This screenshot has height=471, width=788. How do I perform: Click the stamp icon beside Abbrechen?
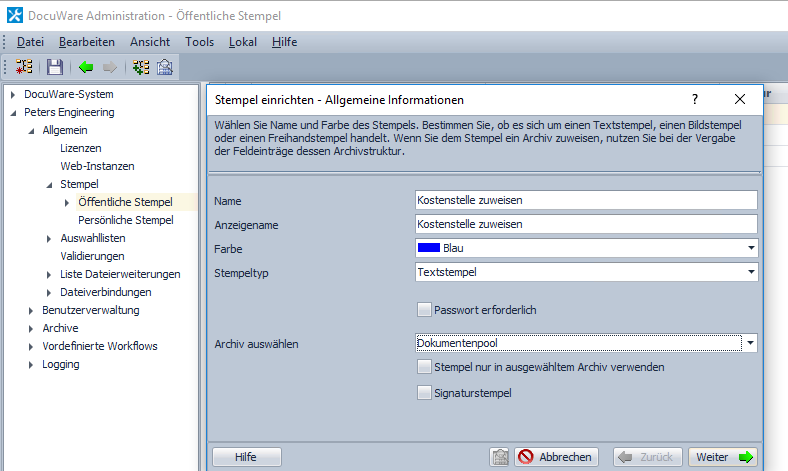pos(500,457)
